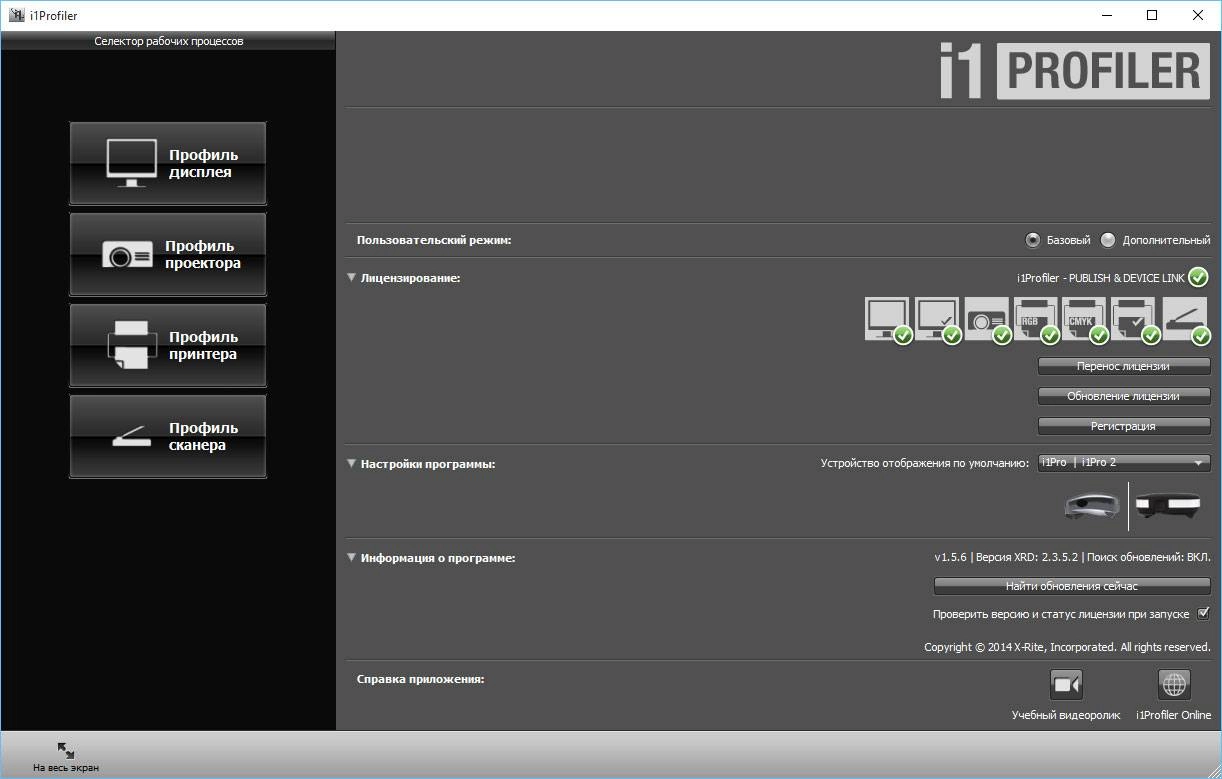Screen dimensions: 1222x779
Task: Click the printer quality check license icon
Action: [1135, 320]
